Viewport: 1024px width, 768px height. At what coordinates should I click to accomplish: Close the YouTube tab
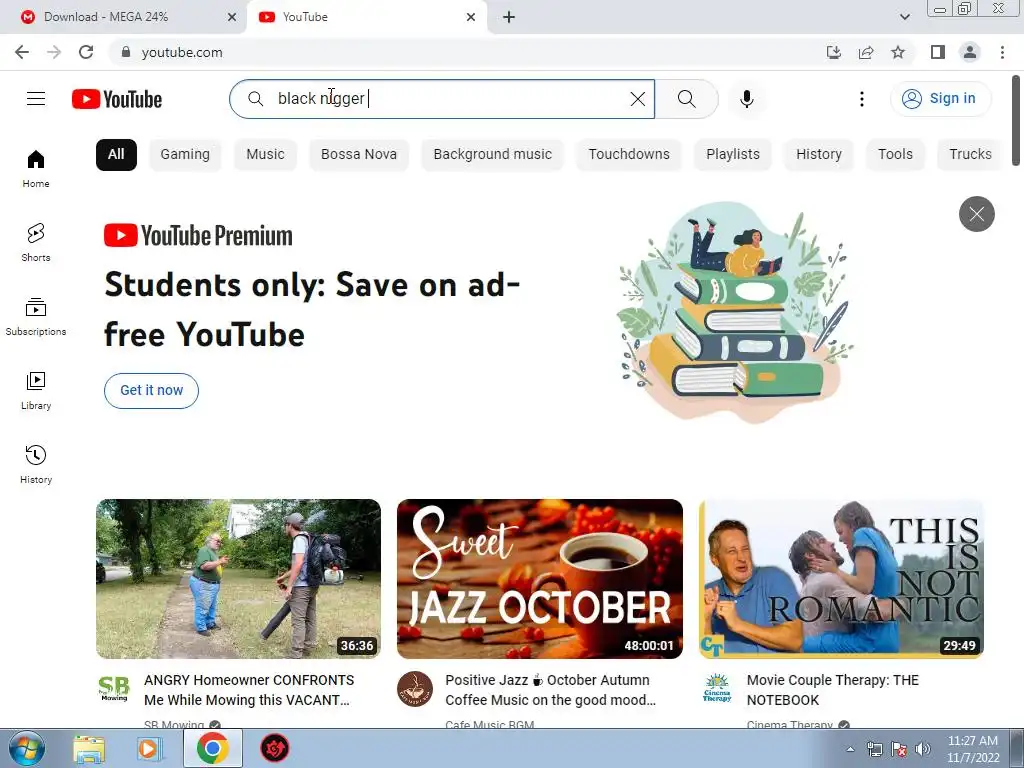471,17
